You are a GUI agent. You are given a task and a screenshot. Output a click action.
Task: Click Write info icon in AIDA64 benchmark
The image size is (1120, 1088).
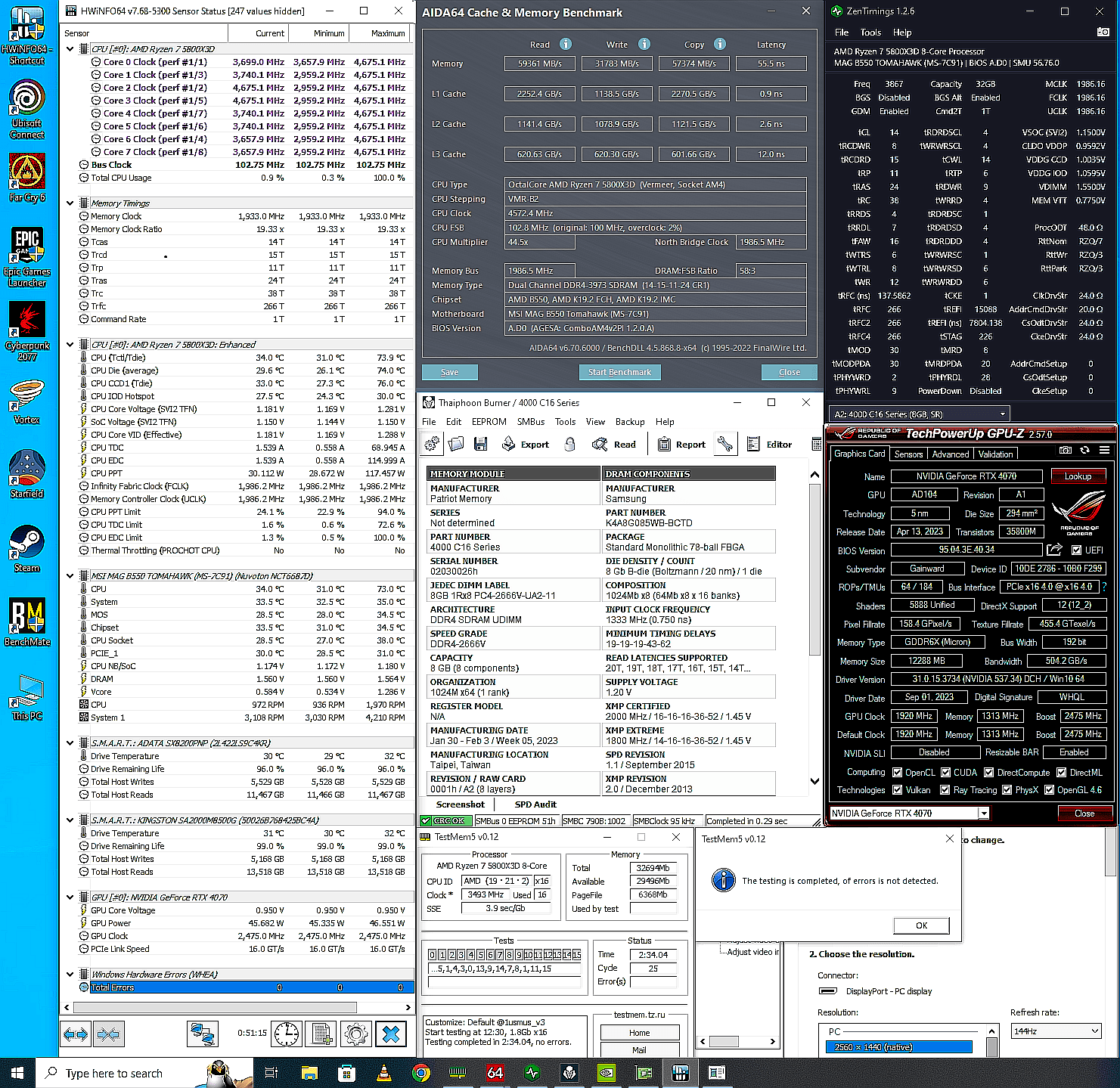pos(644,44)
